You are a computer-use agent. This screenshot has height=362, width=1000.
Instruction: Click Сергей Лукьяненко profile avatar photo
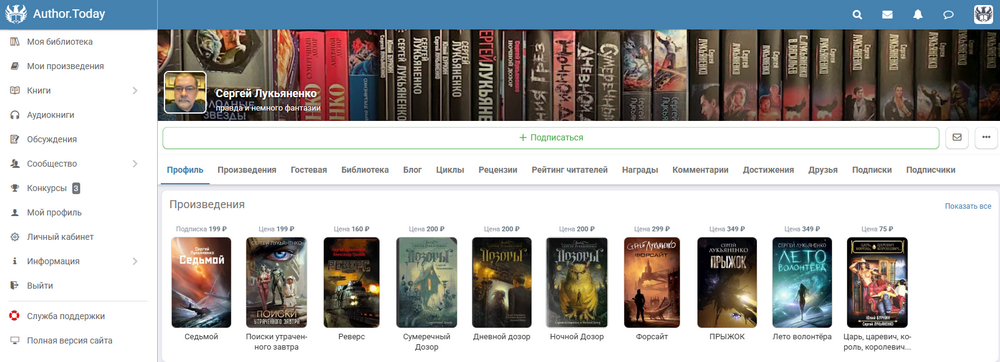click(185, 92)
